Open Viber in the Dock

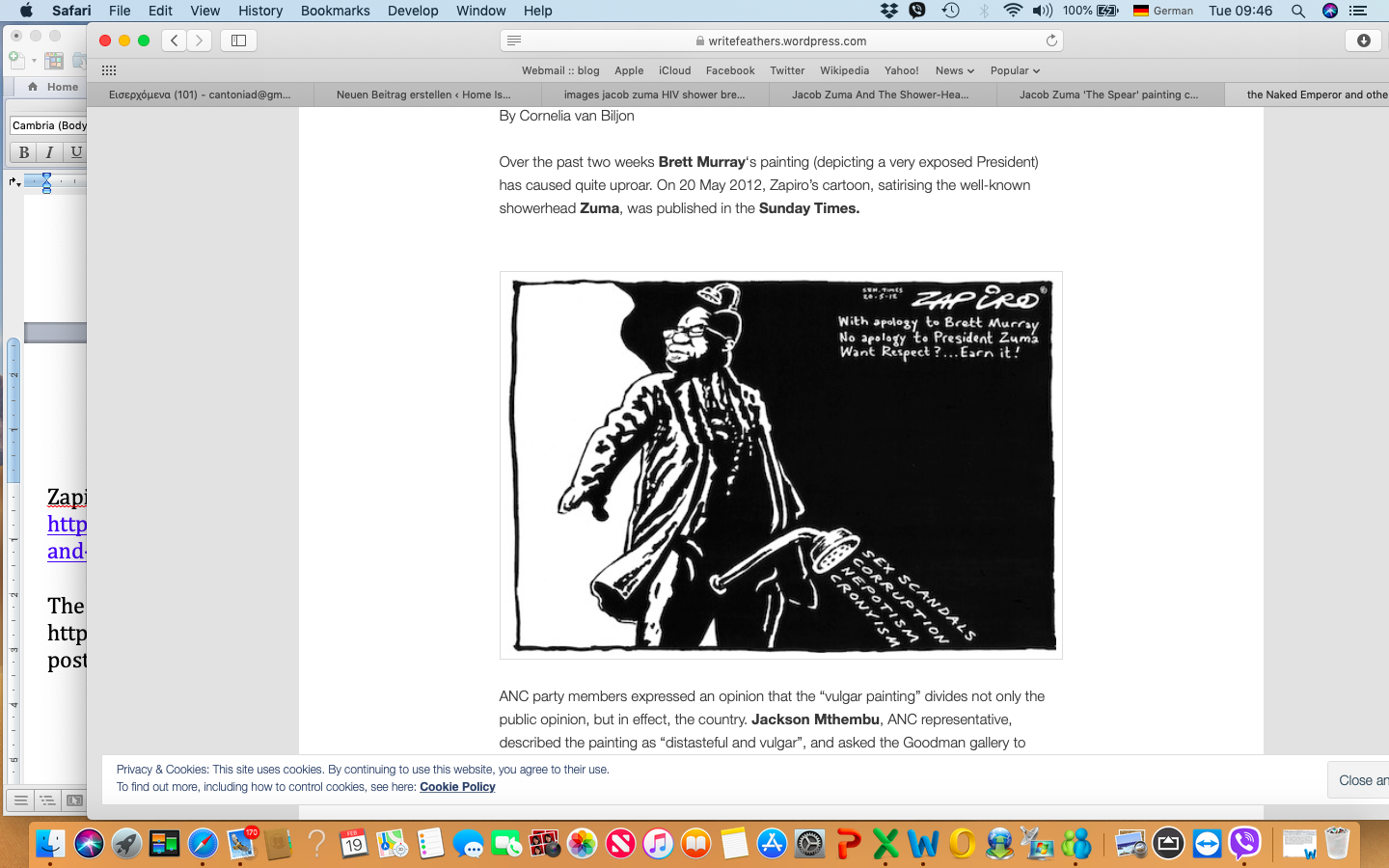[x=1244, y=844]
